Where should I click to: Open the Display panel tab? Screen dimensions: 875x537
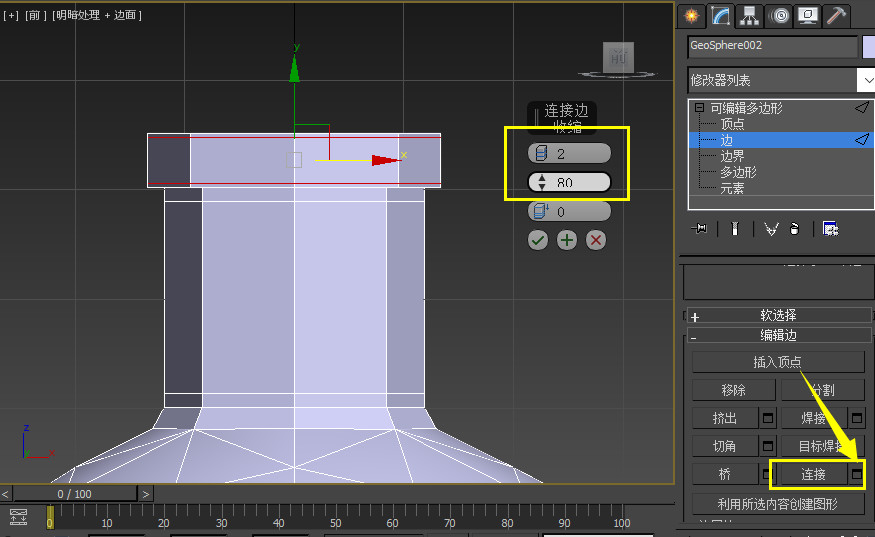click(807, 15)
